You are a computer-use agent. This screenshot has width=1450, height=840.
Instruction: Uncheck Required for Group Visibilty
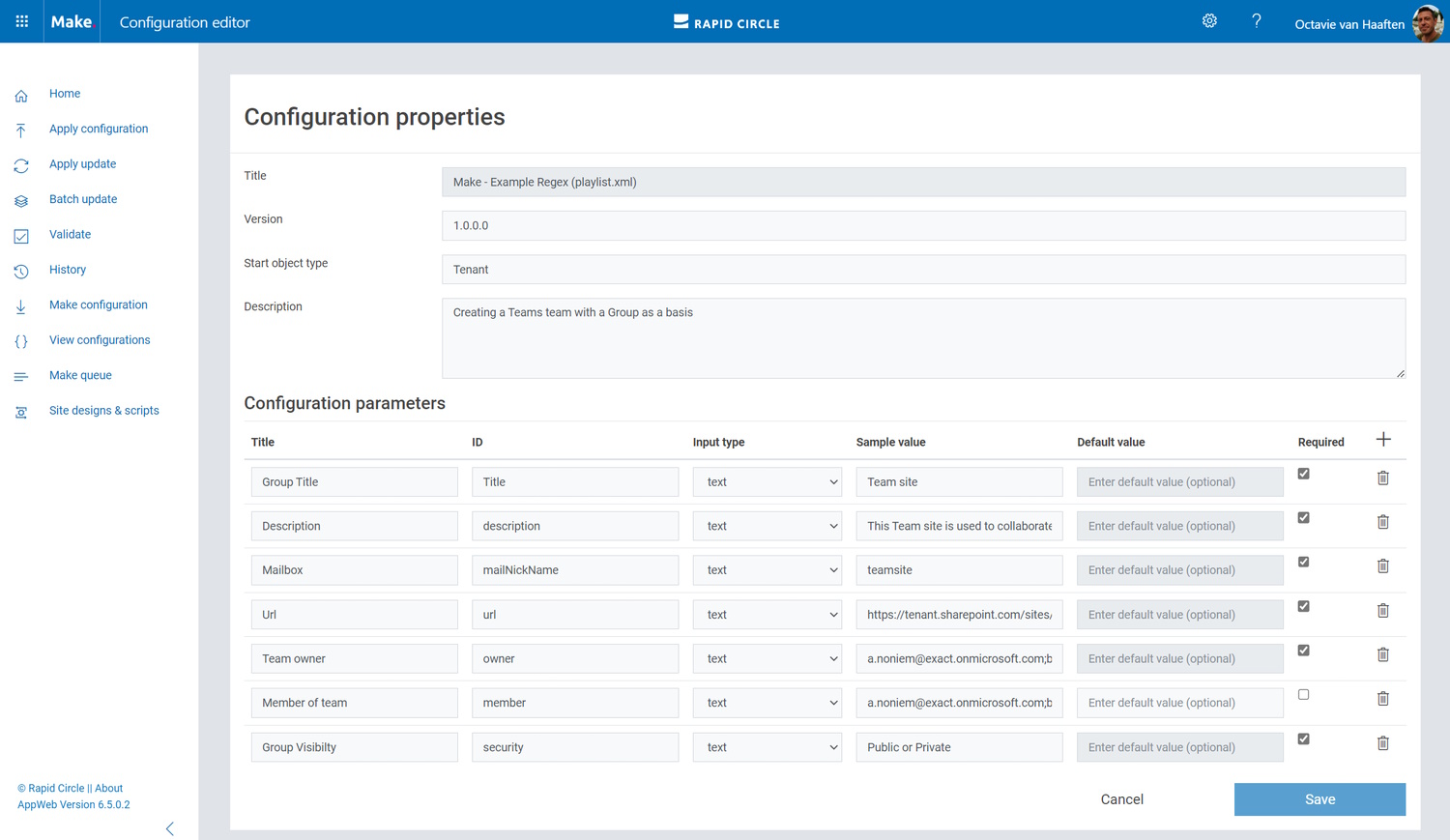click(1303, 739)
